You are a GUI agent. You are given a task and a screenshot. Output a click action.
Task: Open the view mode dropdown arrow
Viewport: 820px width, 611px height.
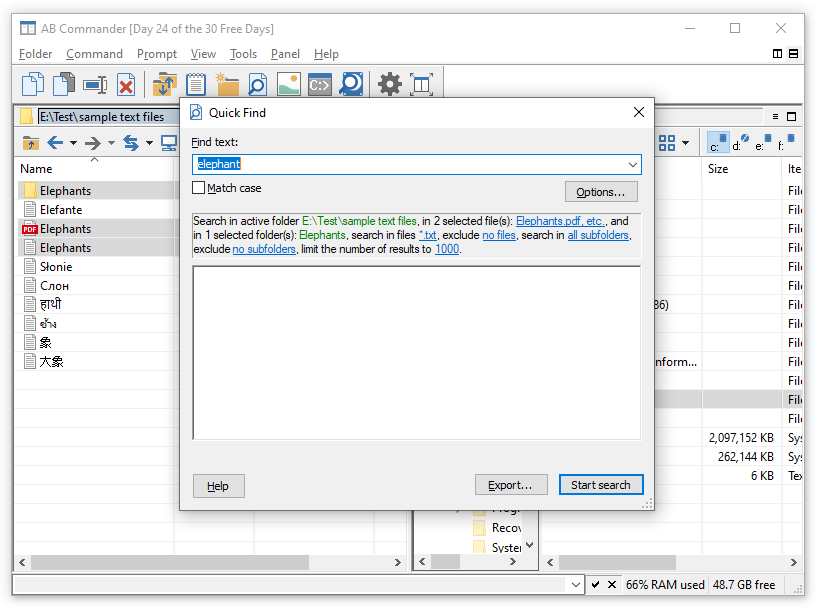tap(685, 143)
